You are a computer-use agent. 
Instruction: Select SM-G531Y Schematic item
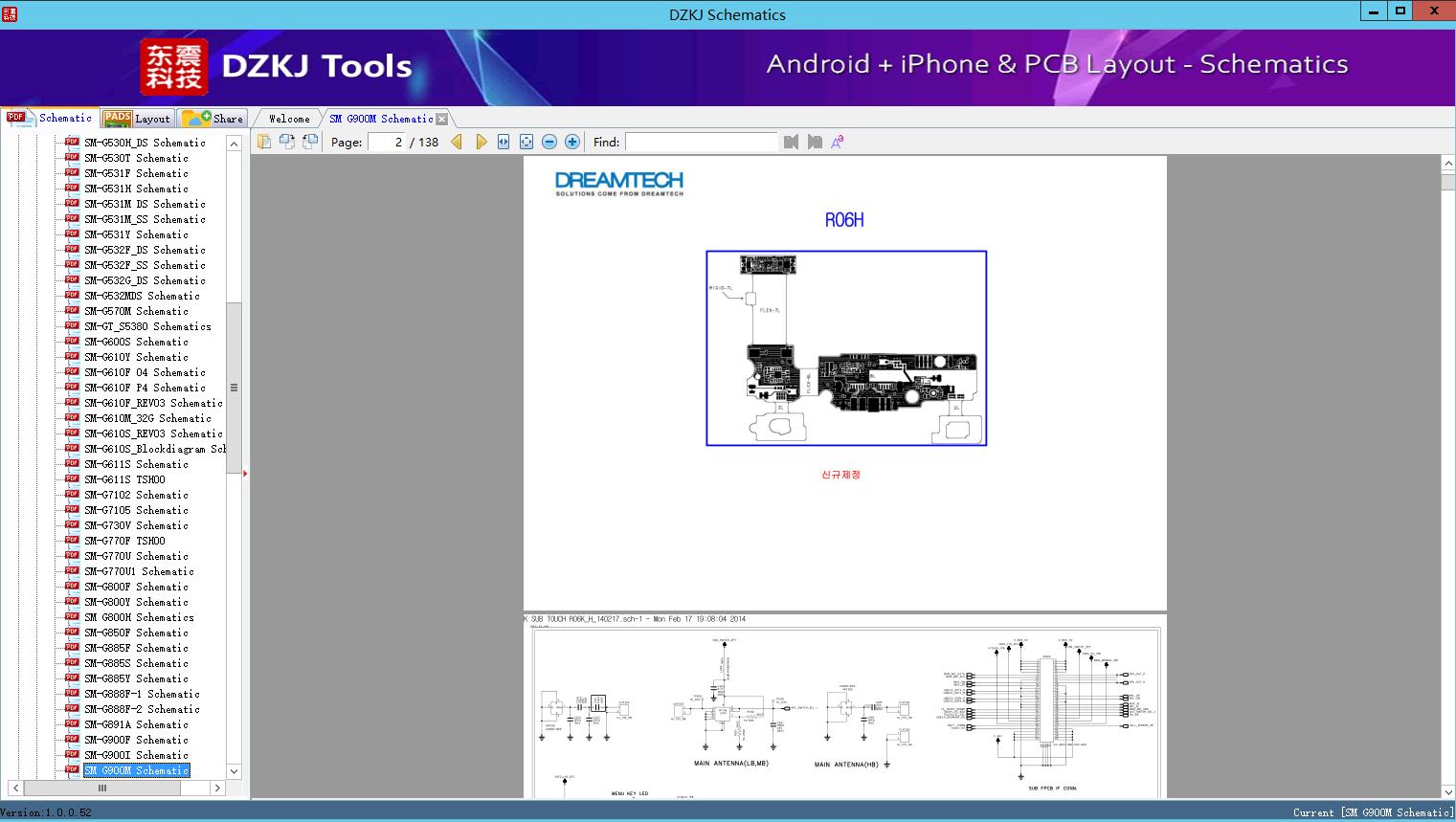(136, 234)
